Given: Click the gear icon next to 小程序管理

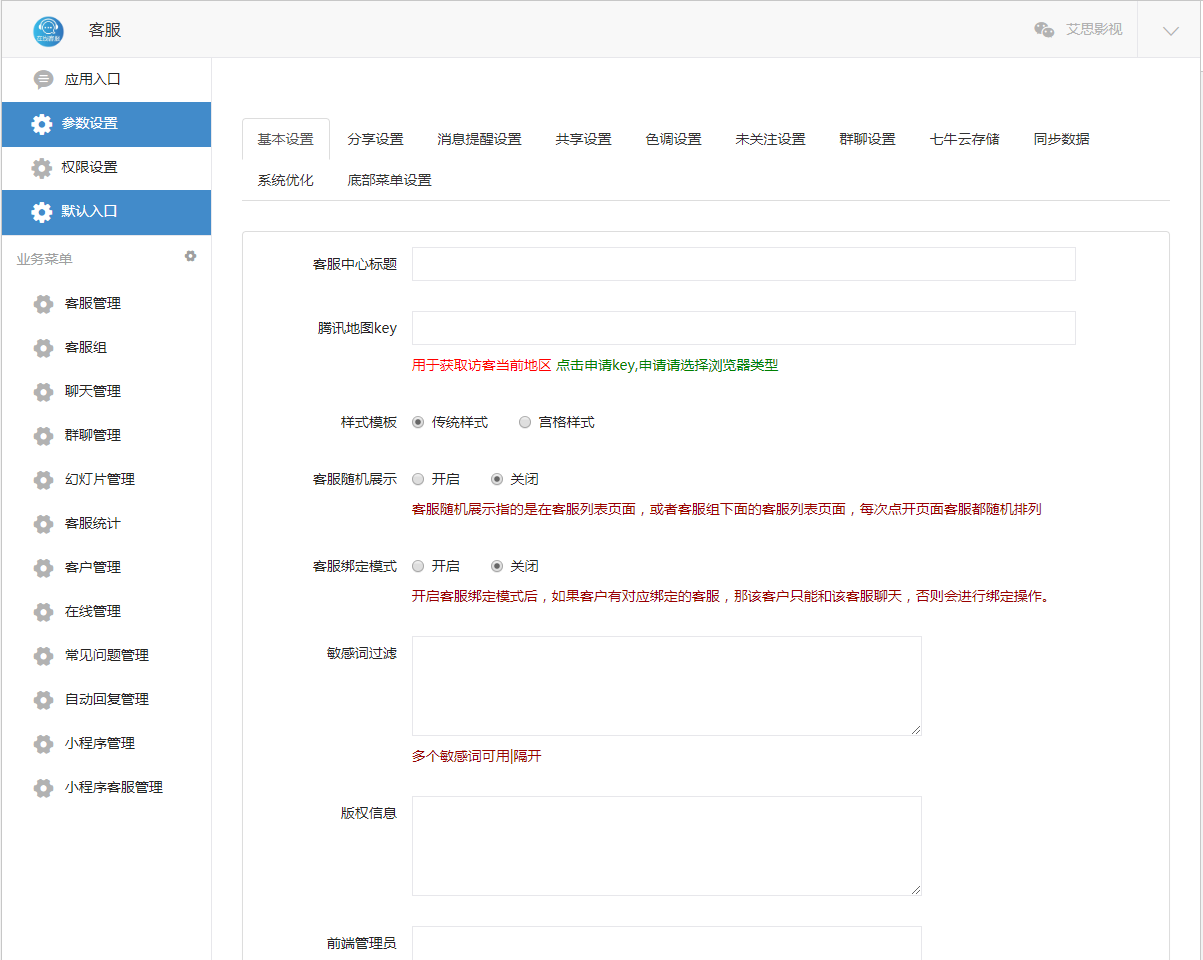Looking at the screenshot, I should 43,744.
